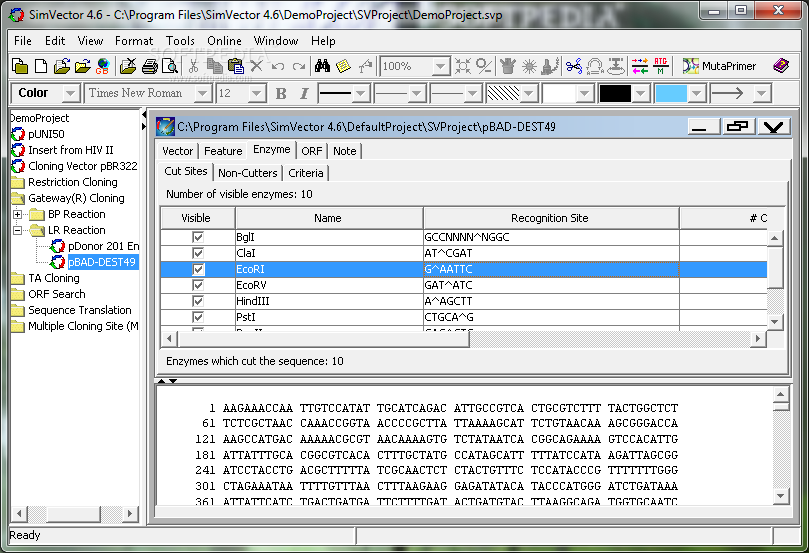Open the Times New Roman font dropdown
The width and height of the screenshot is (809, 553).
pyautogui.click(x=203, y=93)
